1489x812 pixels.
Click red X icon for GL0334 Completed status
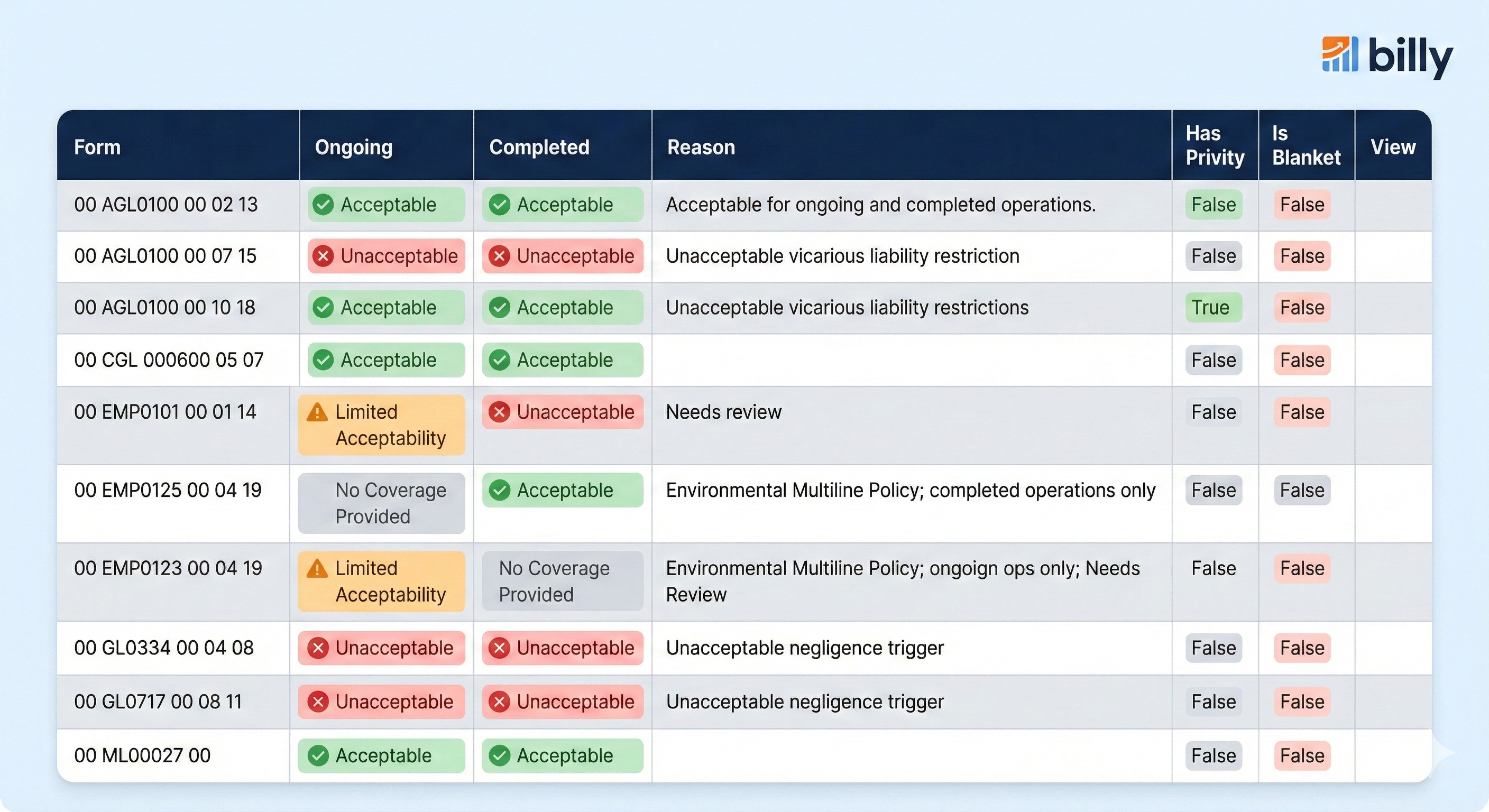pos(499,648)
